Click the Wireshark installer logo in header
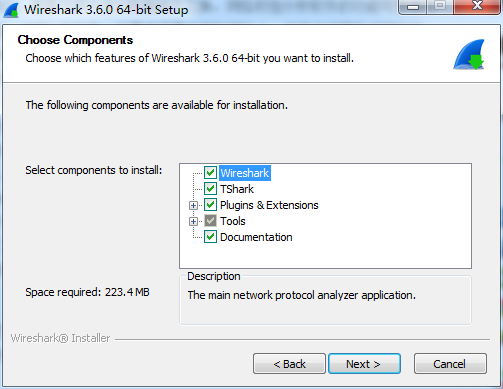The height and width of the screenshot is (389, 503). (x=469, y=54)
